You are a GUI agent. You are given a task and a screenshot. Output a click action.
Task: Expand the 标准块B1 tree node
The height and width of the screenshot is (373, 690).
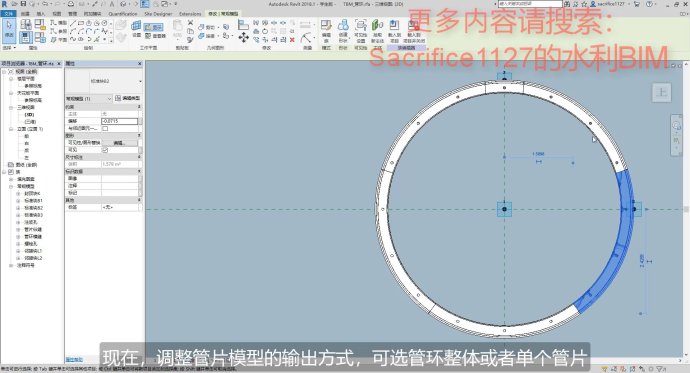[18, 201]
